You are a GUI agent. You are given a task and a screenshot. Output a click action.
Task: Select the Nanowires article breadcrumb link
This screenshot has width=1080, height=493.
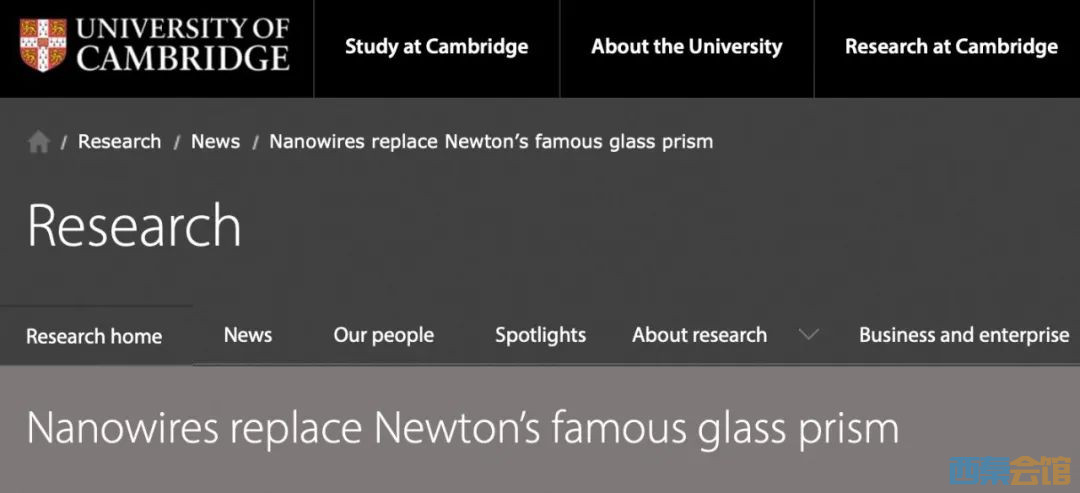(491, 141)
